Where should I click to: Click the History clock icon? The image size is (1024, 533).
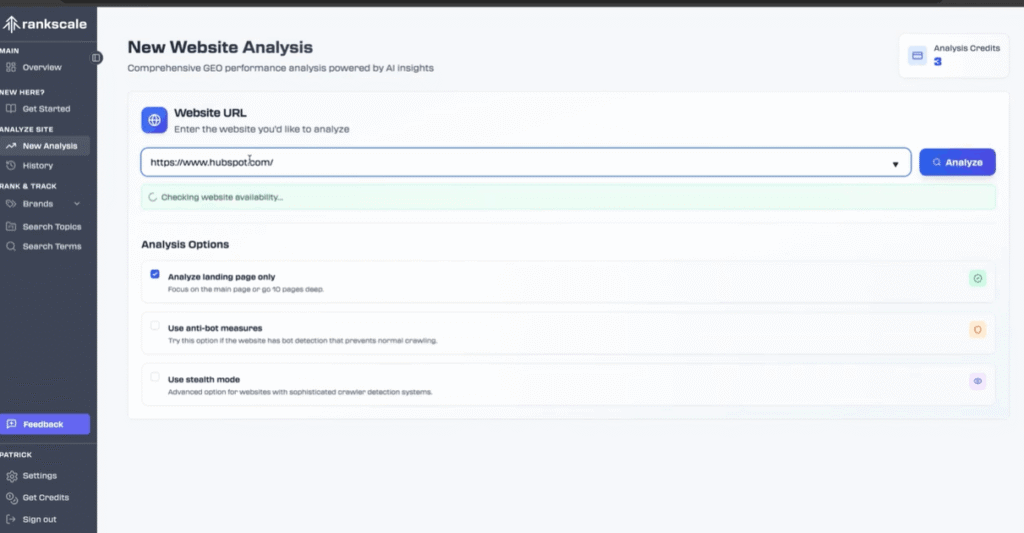pyautogui.click(x=11, y=166)
